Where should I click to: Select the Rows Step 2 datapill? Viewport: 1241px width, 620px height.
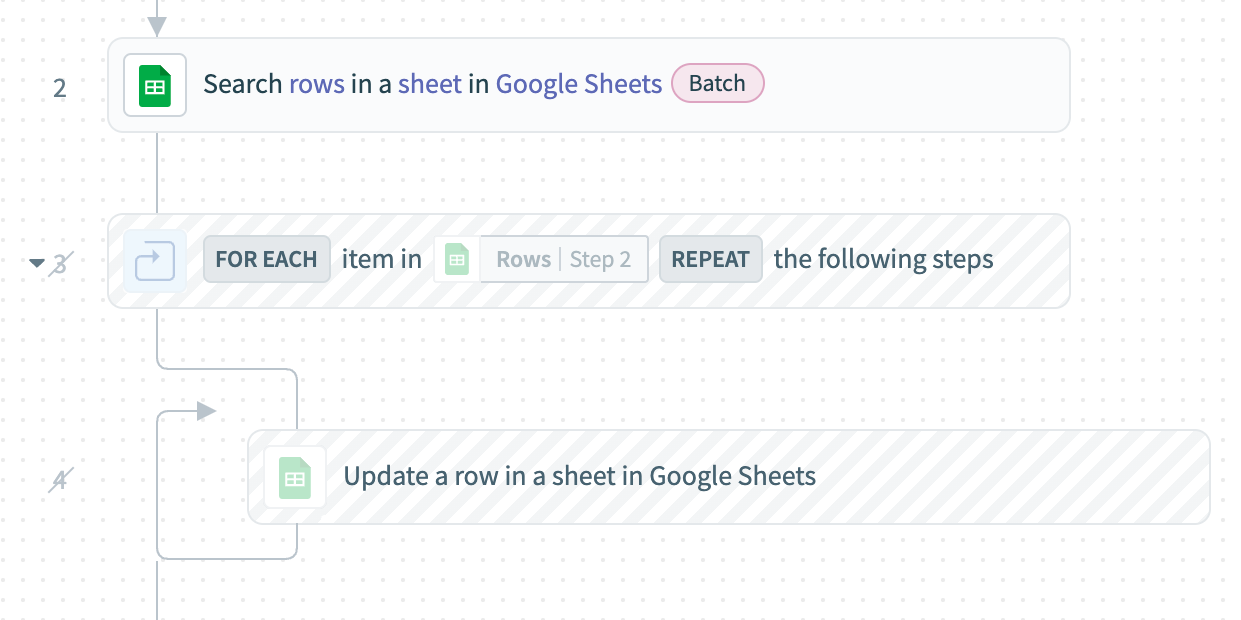pyautogui.click(x=563, y=260)
